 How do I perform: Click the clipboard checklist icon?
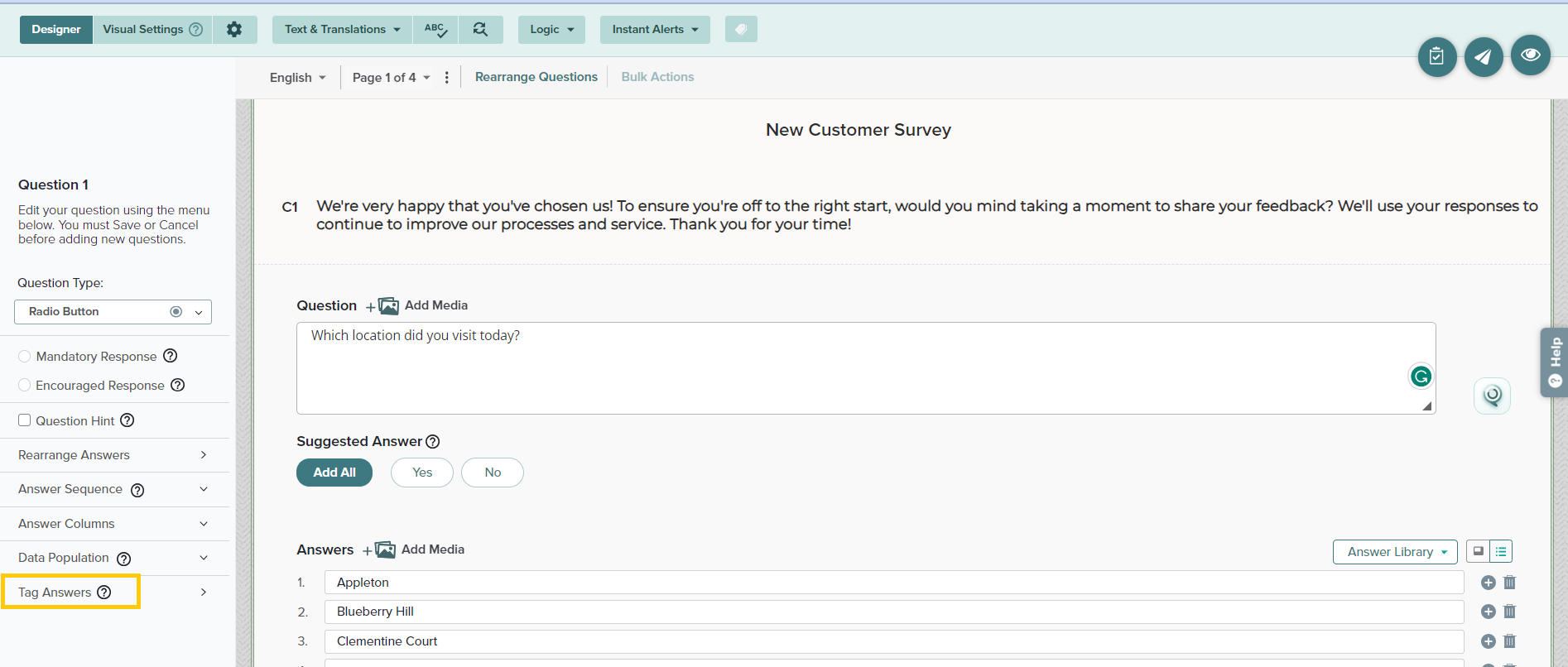1436,57
